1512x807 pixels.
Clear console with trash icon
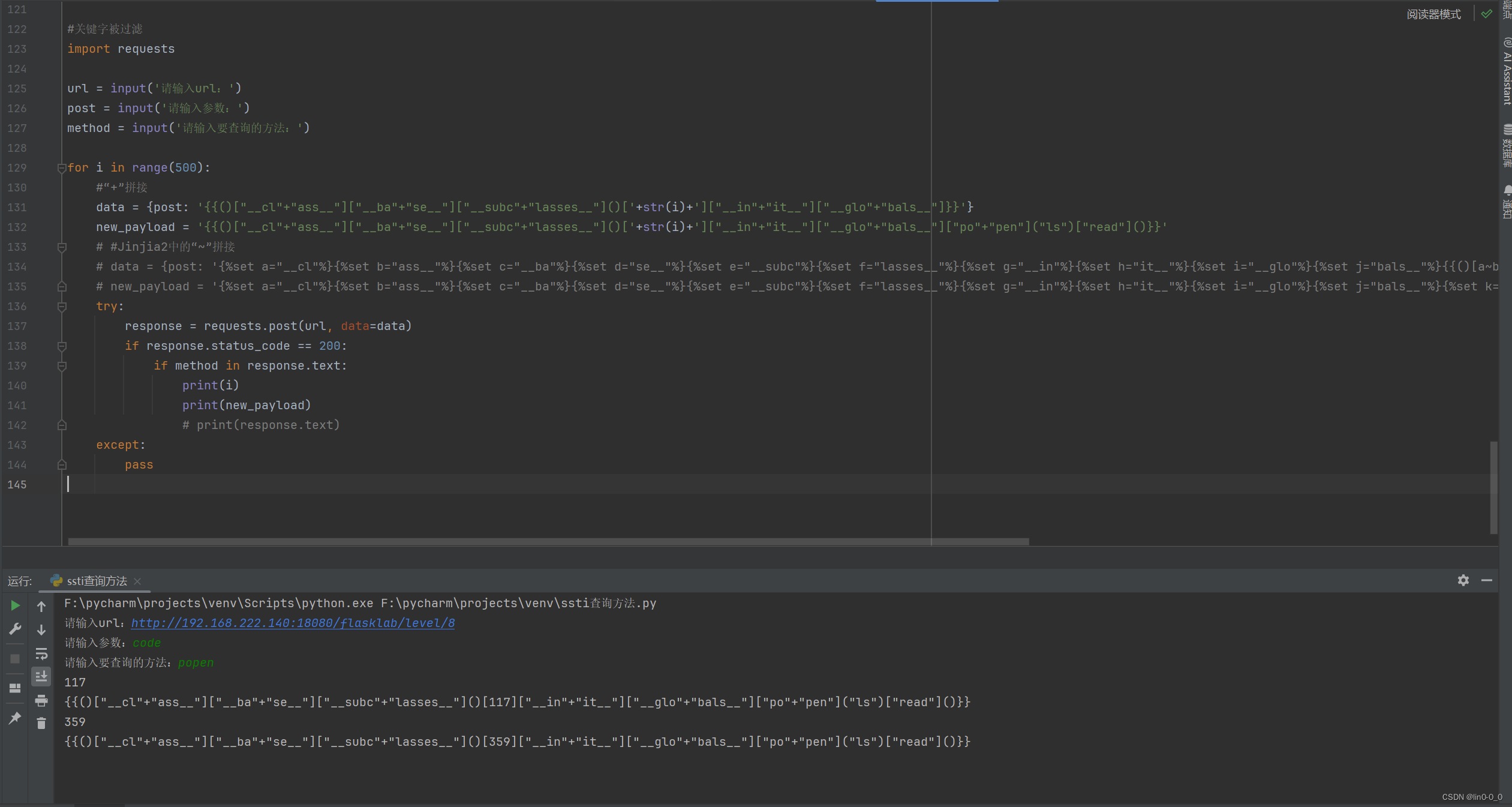[41, 724]
